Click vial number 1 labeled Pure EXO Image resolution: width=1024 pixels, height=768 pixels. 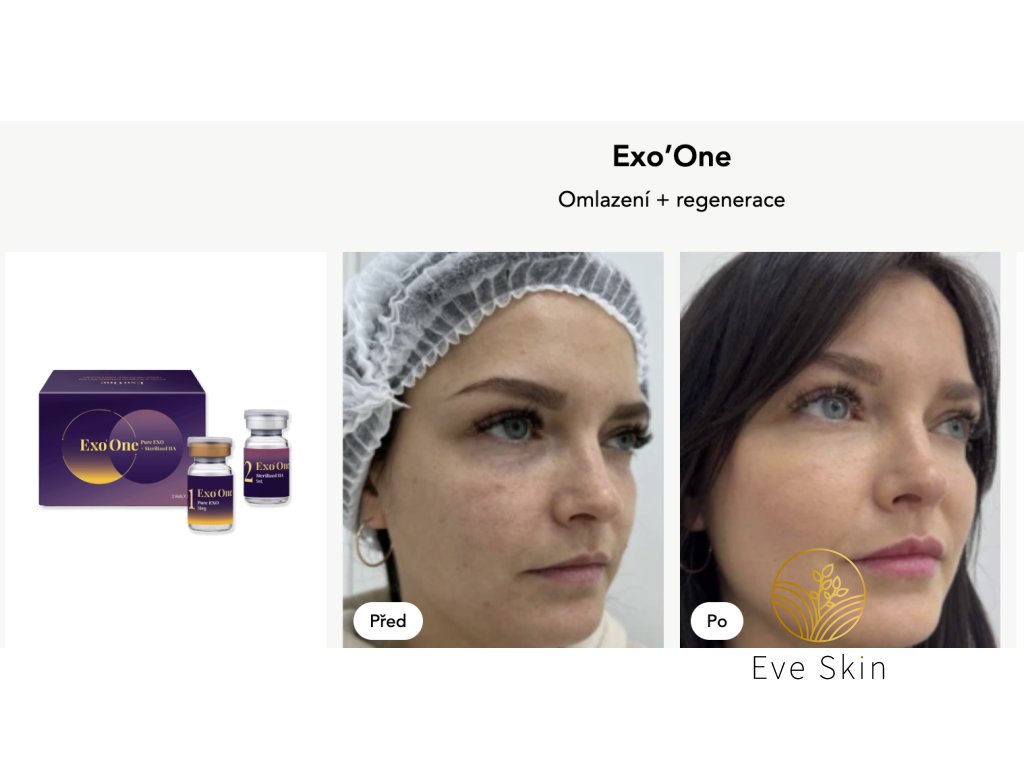(x=210, y=484)
